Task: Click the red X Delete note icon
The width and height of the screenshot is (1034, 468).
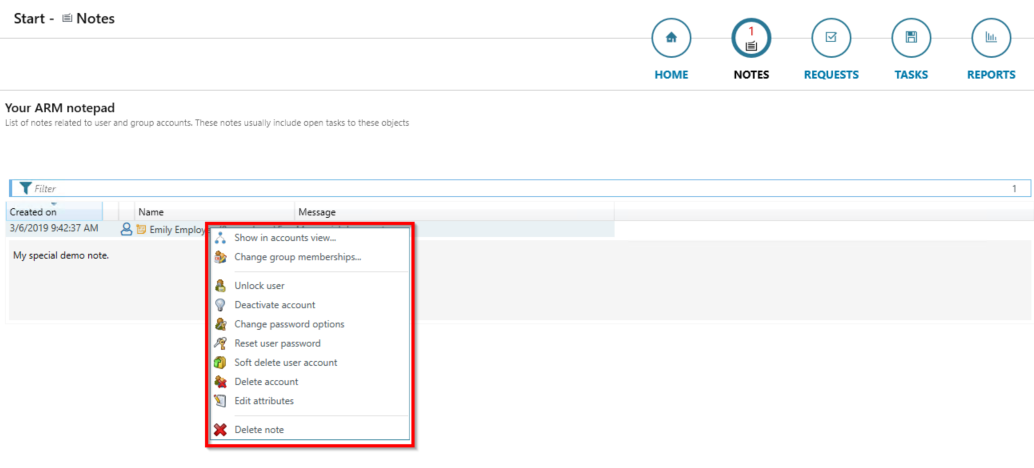Action: [x=221, y=430]
